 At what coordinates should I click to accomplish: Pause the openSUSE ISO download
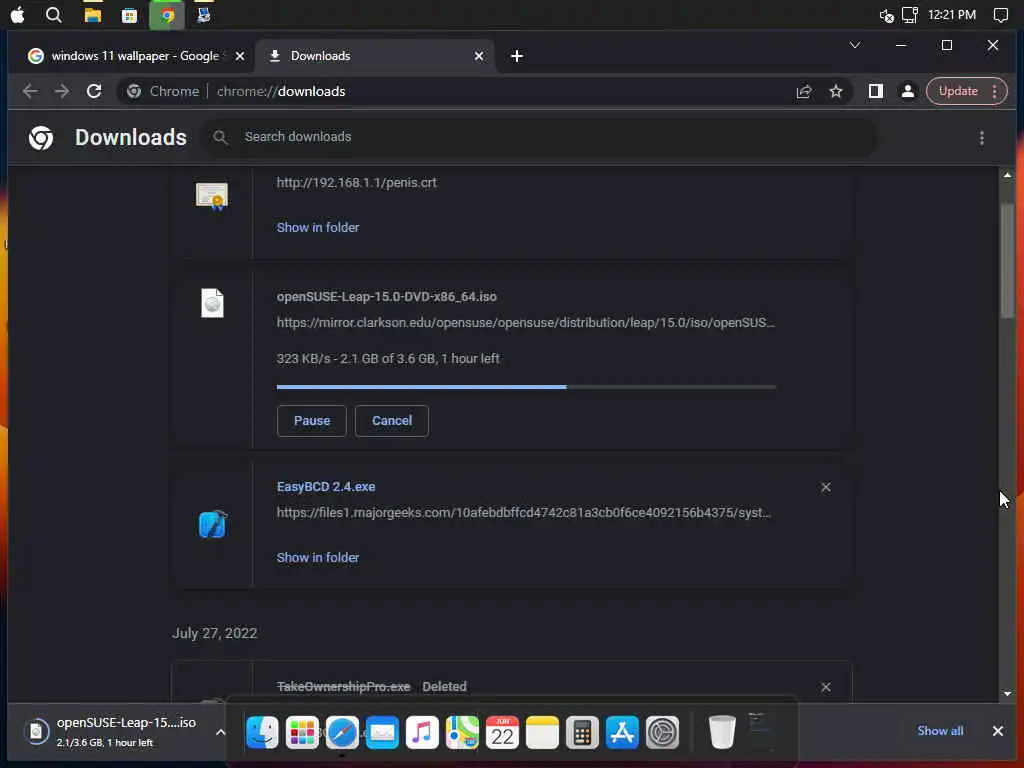(312, 421)
